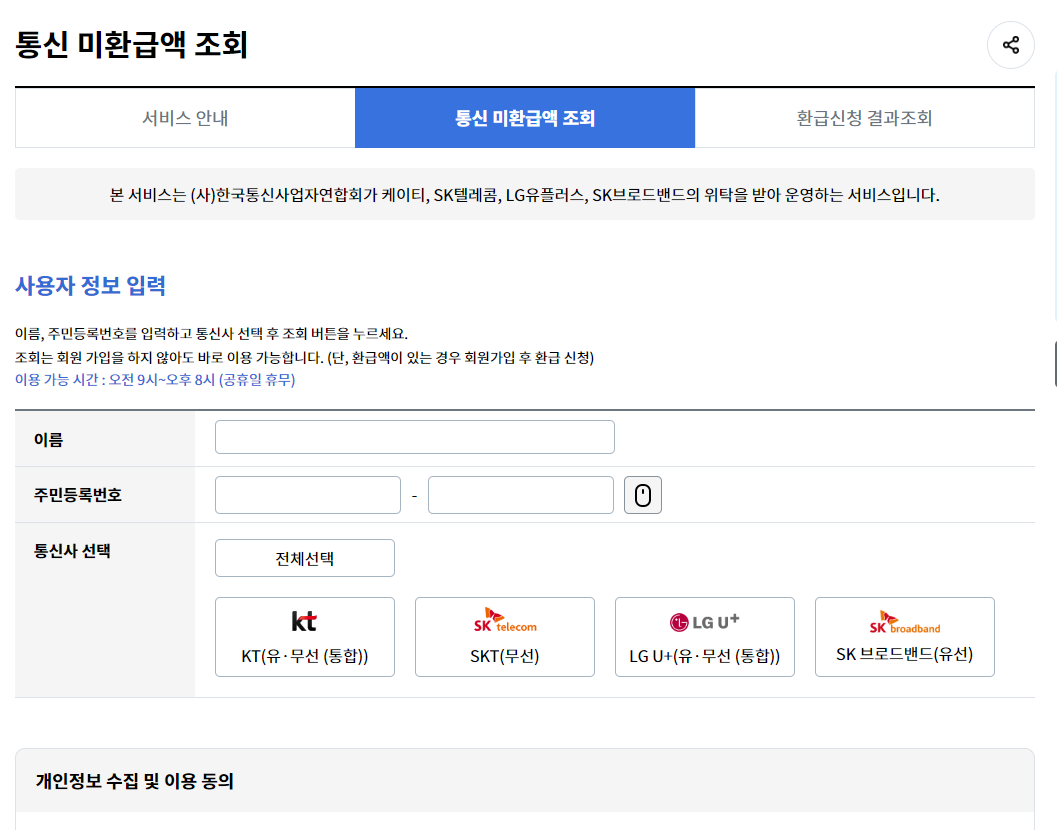
Task: Focus the second 주민등록번호 input box
Action: coord(521,495)
